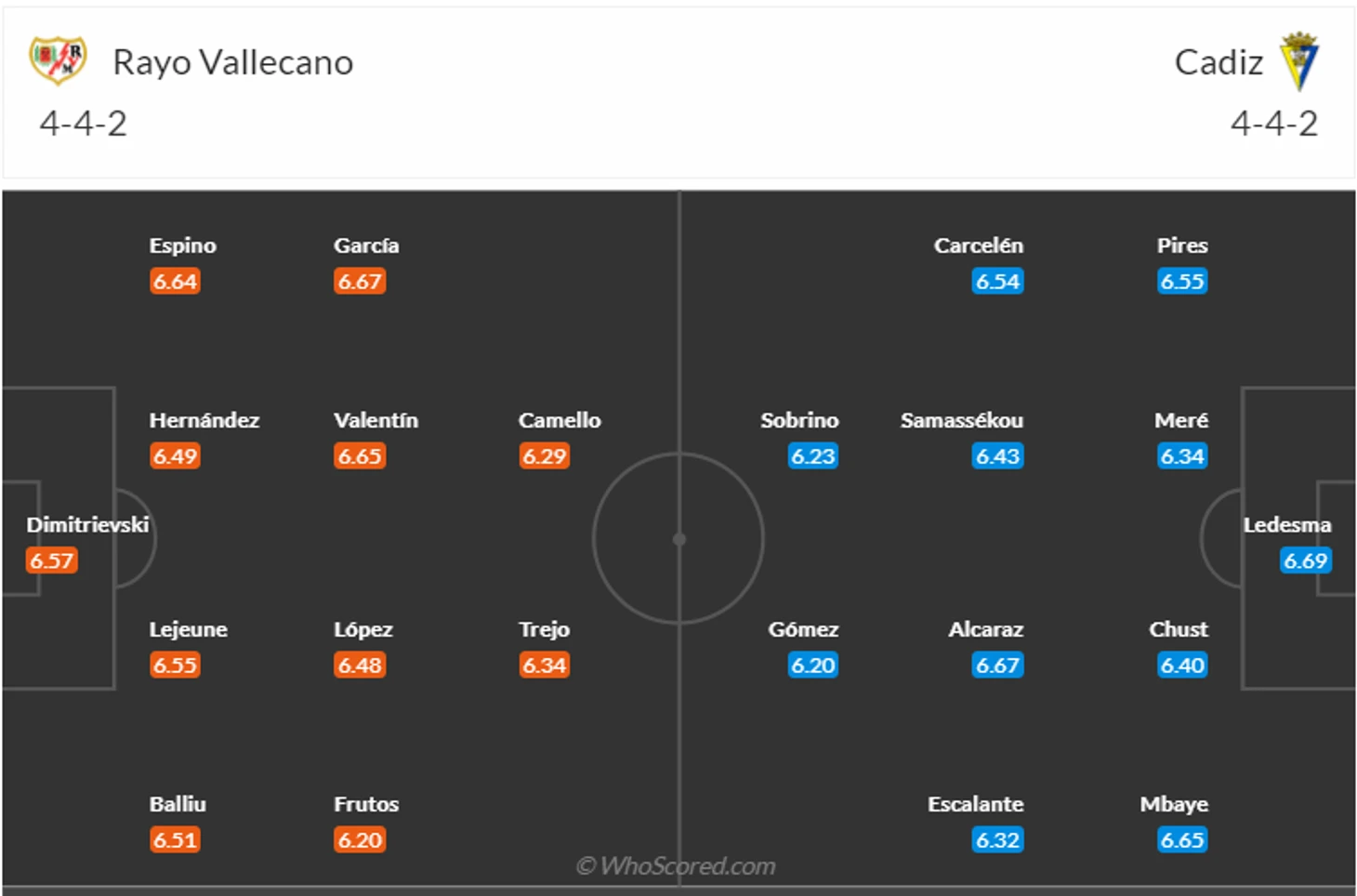Click player name Trejo
The width and height of the screenshot is (1357, 896).
tap(544, 629)
